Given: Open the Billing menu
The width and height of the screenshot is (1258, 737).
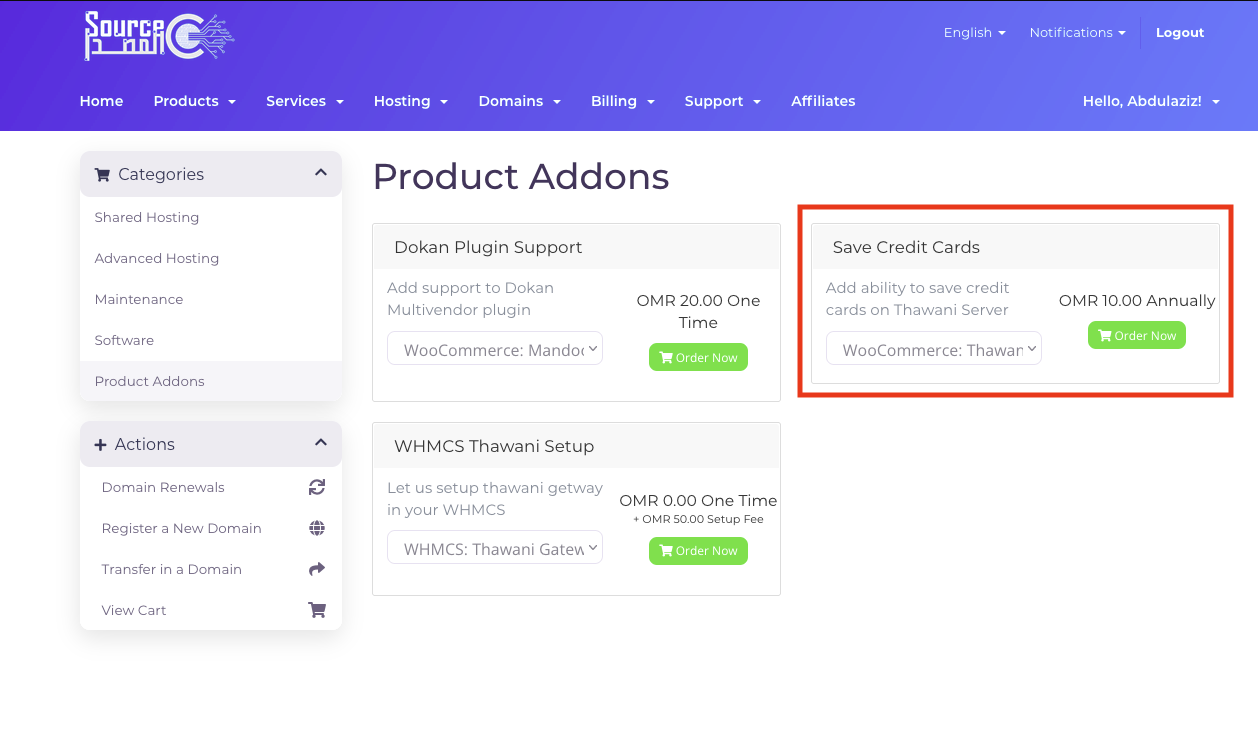Looking at the screenshot, I should click(x=623, y=101).
